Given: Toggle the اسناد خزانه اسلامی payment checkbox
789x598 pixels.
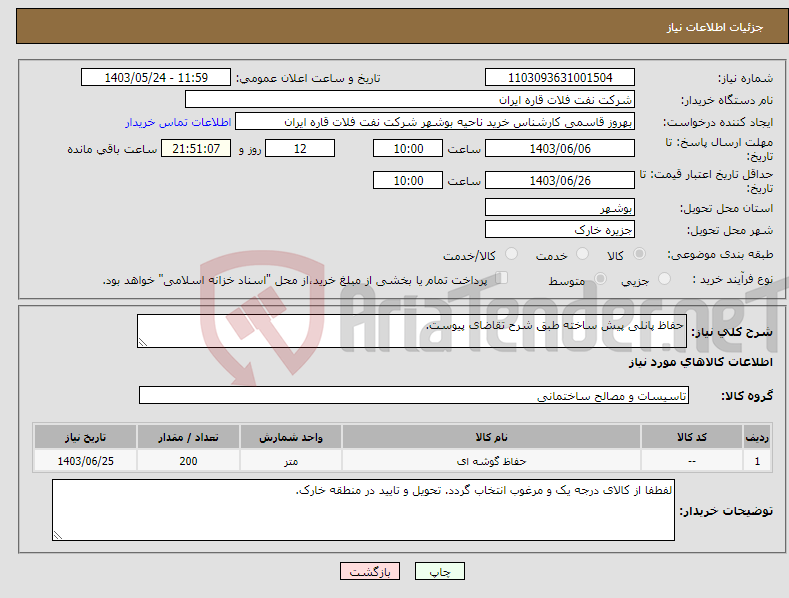Looking at the screenshot, I should [x=502, y=277].
